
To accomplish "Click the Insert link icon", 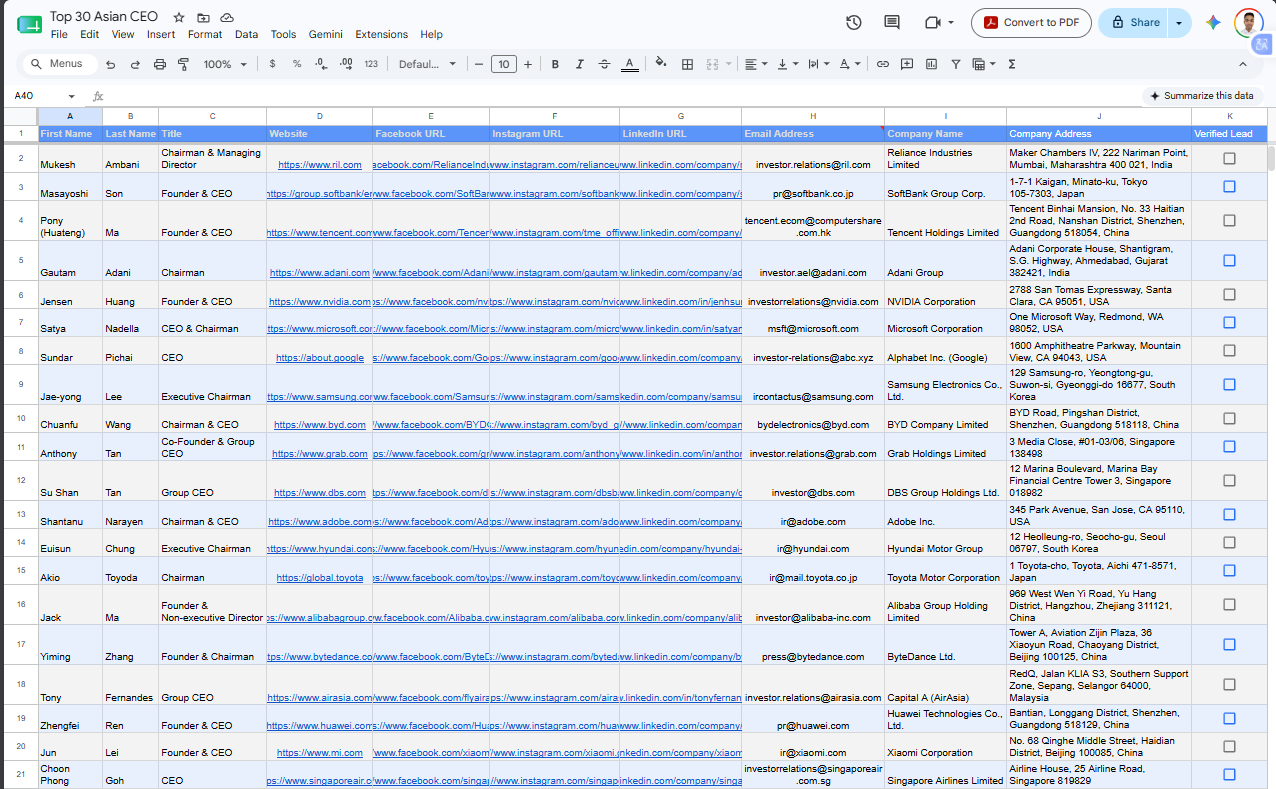I will pos(883,64).
